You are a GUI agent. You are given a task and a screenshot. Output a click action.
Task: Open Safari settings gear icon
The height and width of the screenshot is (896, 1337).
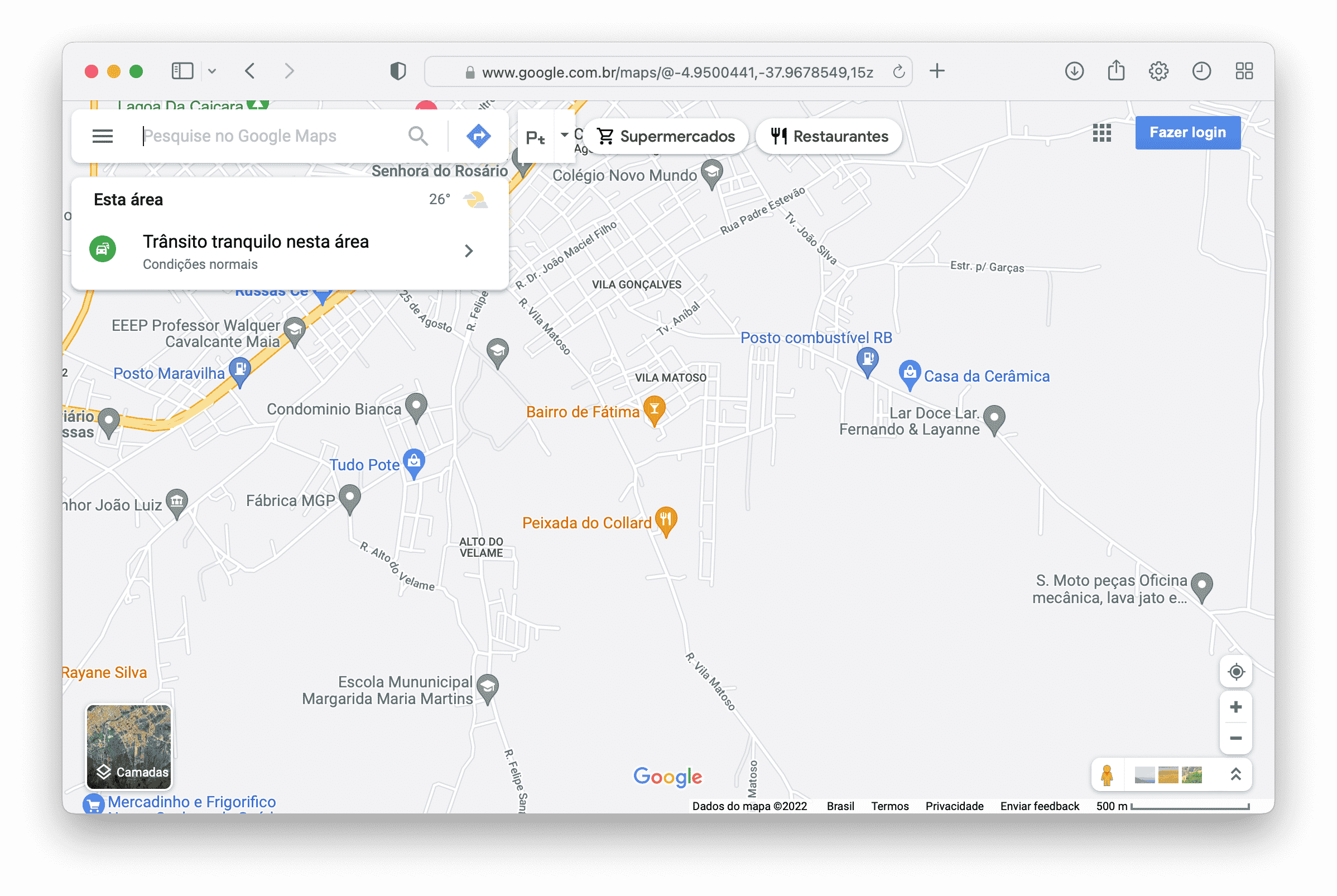coord(1158,71)
